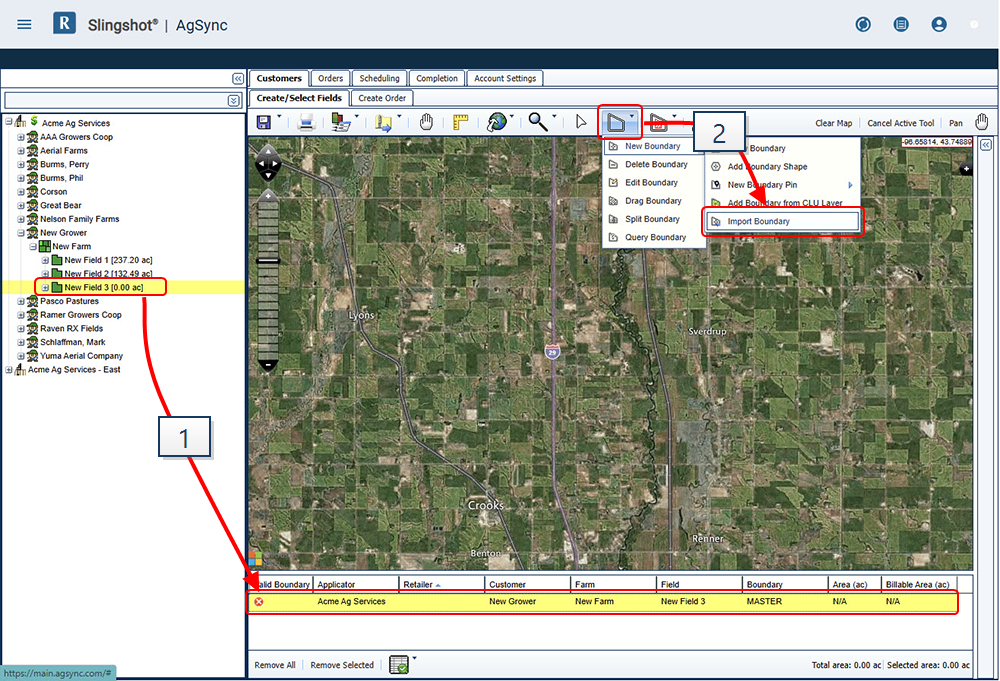Screen dimensions: 1000x681
Task: Expand the Pasco Pastures node
Action: 20,302
